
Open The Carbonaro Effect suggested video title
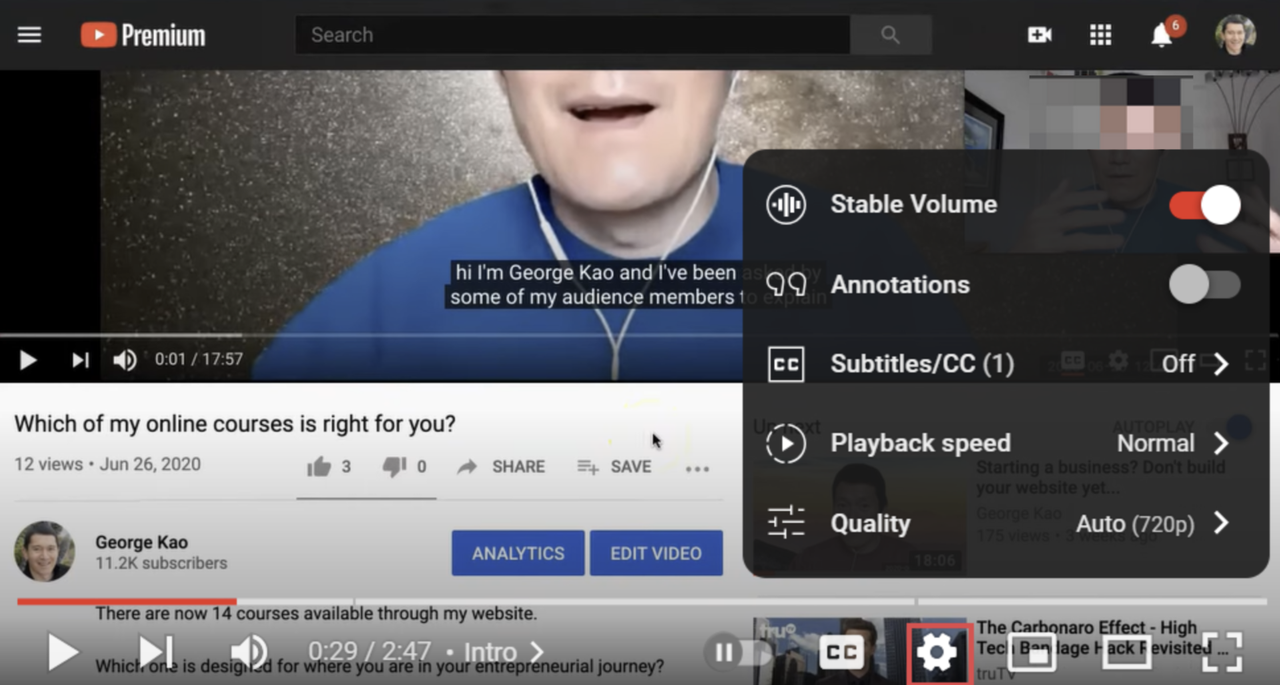tap(1103, 638)
